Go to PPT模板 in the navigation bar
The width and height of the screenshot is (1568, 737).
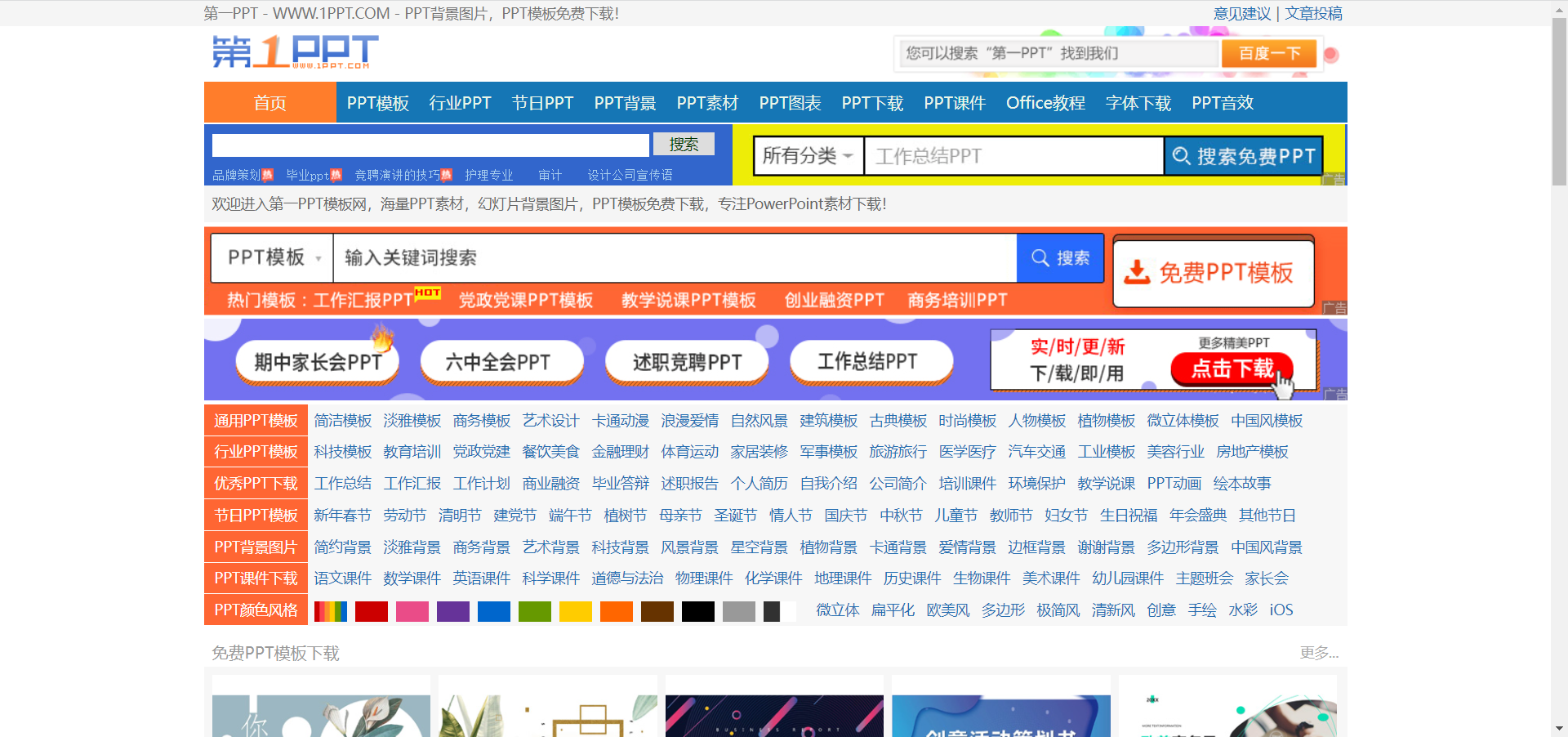[x=377, y=103]
